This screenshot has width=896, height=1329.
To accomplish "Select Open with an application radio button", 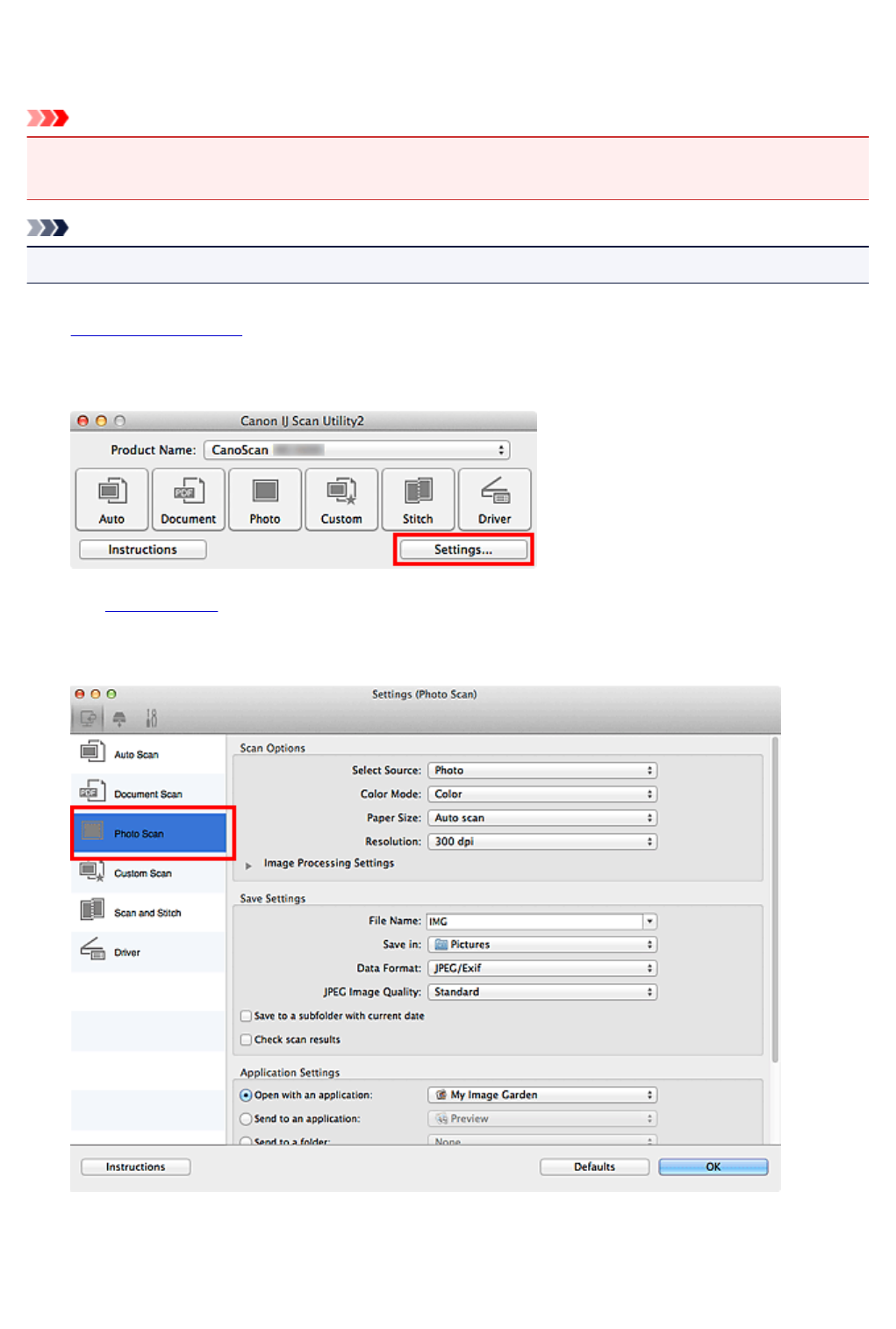I will (247, 1096).
